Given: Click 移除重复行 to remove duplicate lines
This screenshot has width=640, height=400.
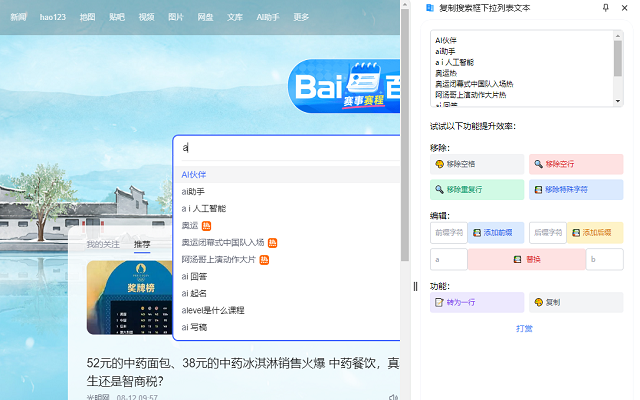Looking at the screenshot, I should 477,189.
